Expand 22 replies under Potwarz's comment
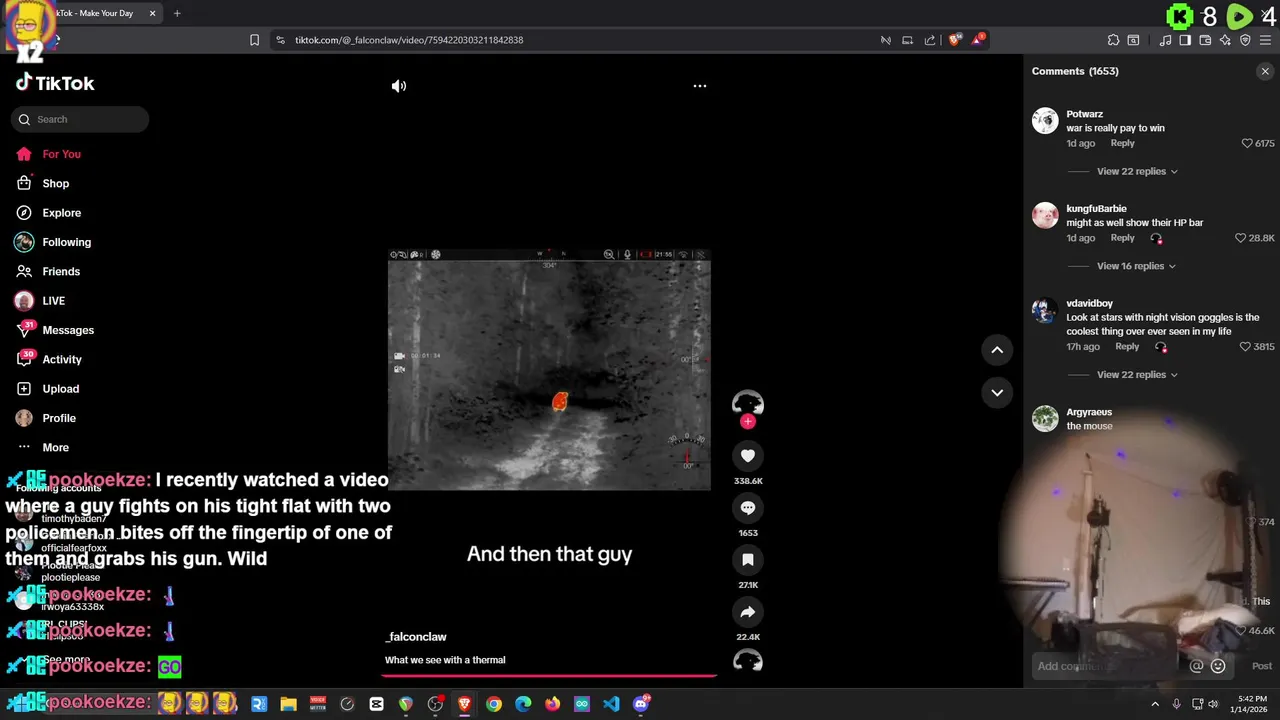Viewport: 1280px width, 720px height. tap(1137, 172)
